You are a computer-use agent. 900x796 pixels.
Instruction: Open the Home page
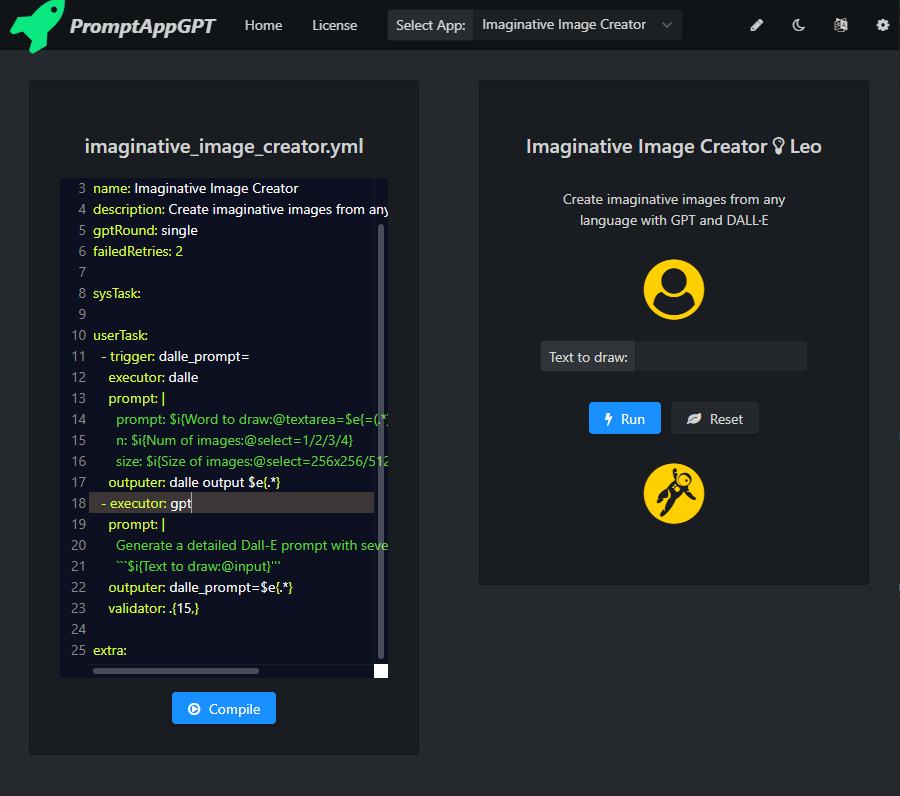click(x=263, y=25)
